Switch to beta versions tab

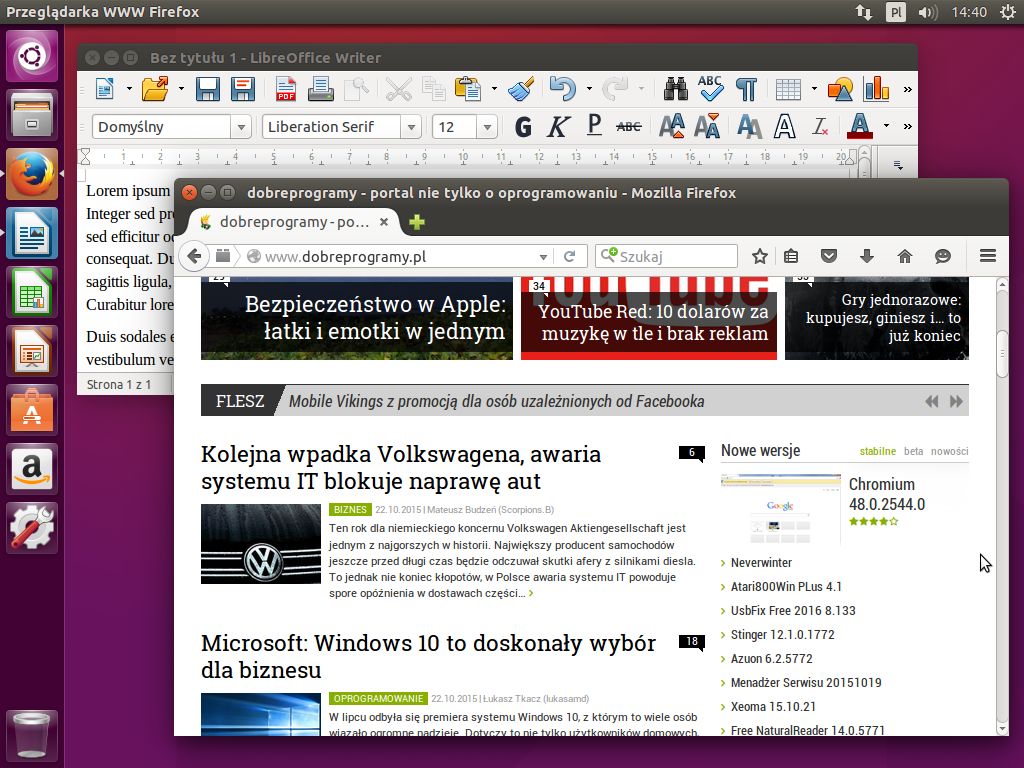point(914,451)
